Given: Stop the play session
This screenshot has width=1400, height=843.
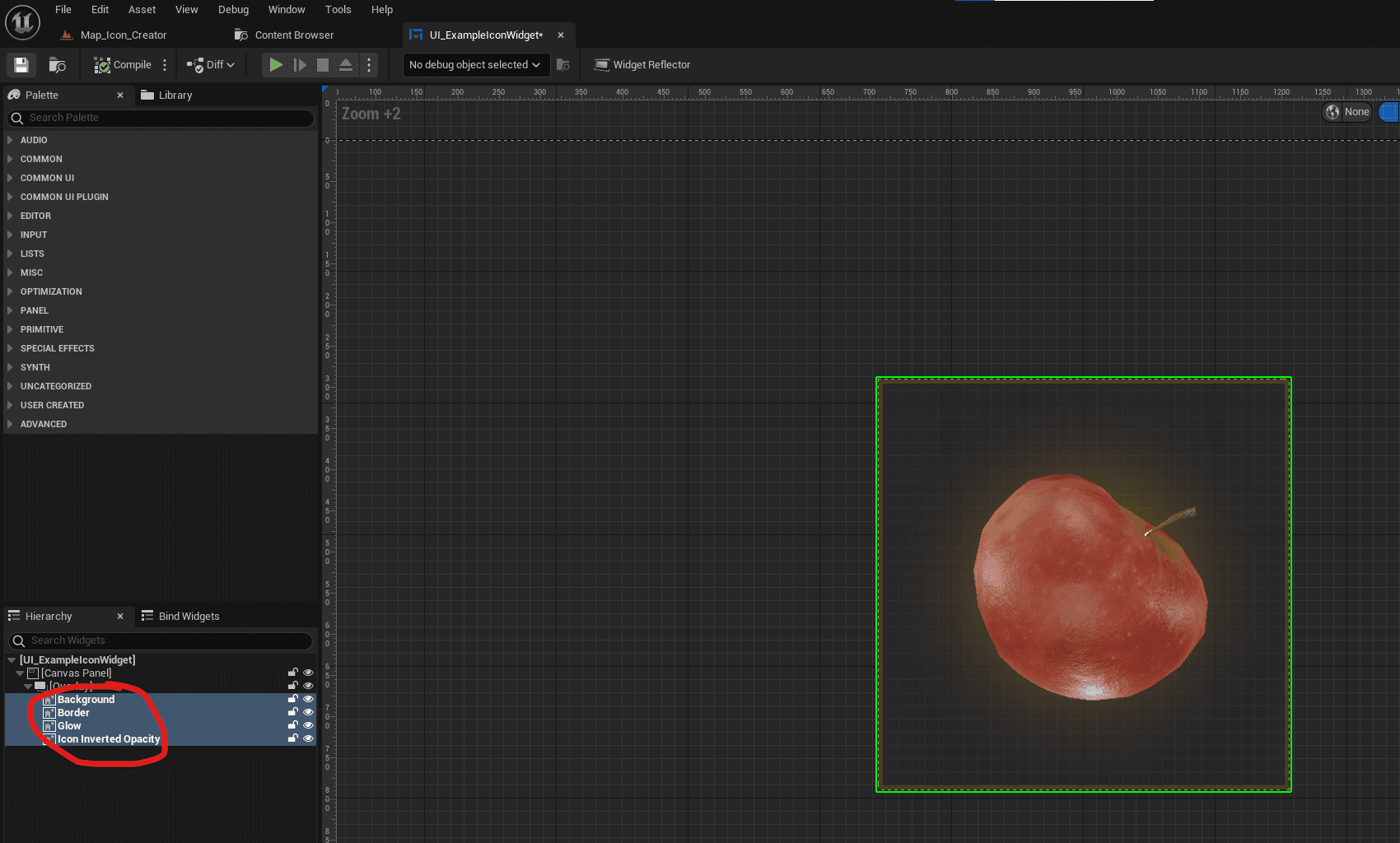Looking at the screenshot, I should click(x=323, y=65).
